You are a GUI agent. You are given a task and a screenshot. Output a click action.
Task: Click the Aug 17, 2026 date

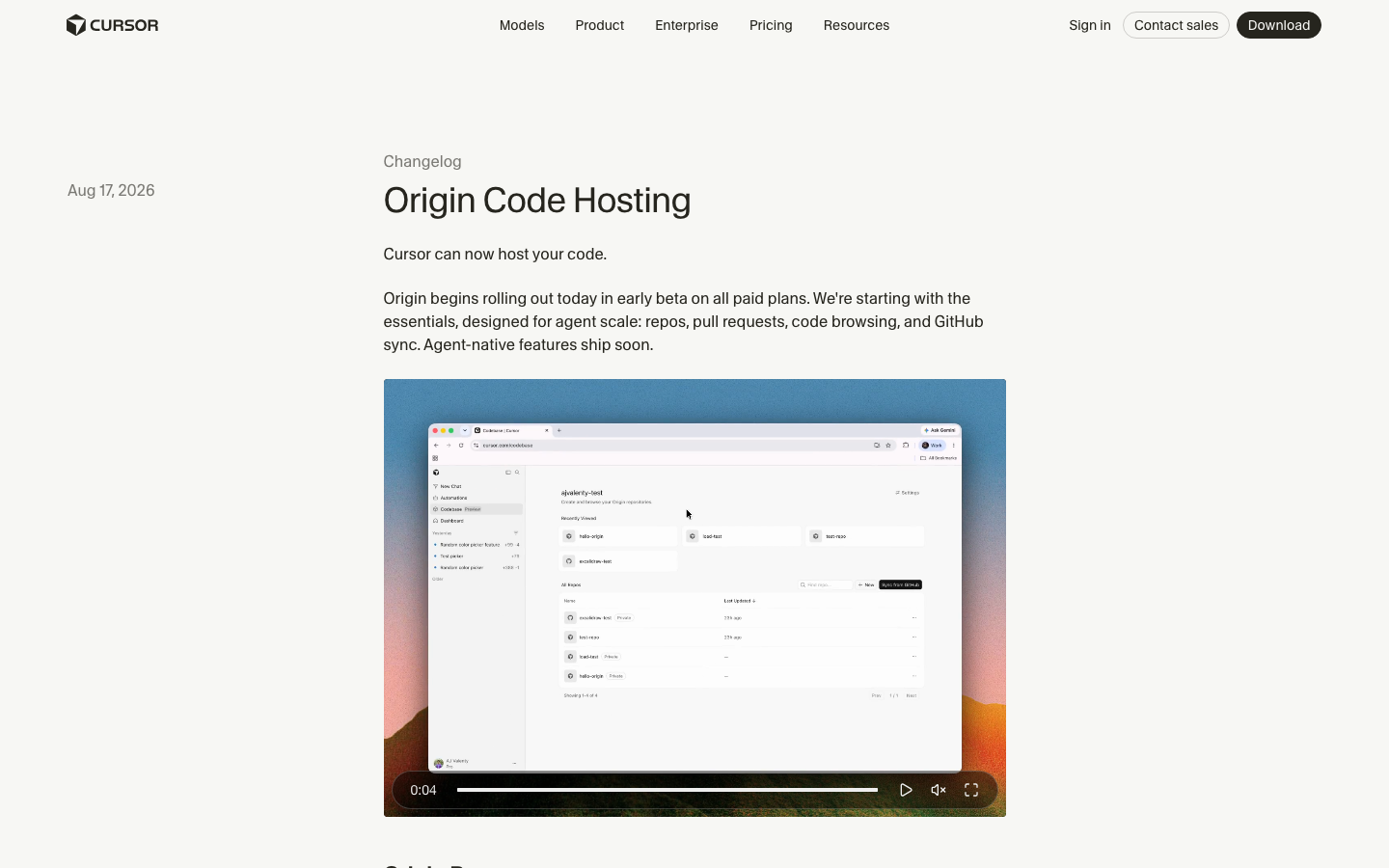111,190
